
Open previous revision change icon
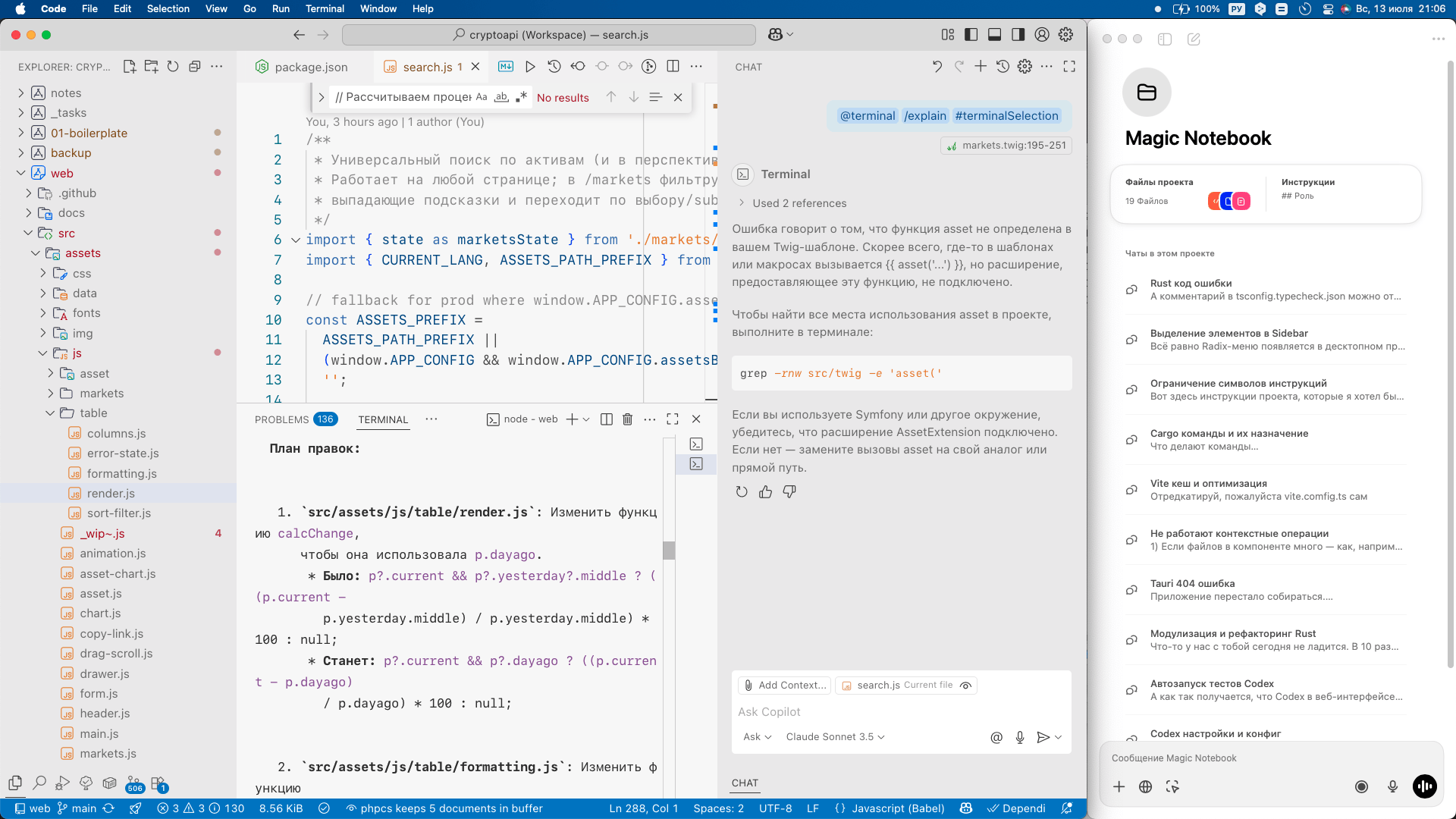[578, 67]
